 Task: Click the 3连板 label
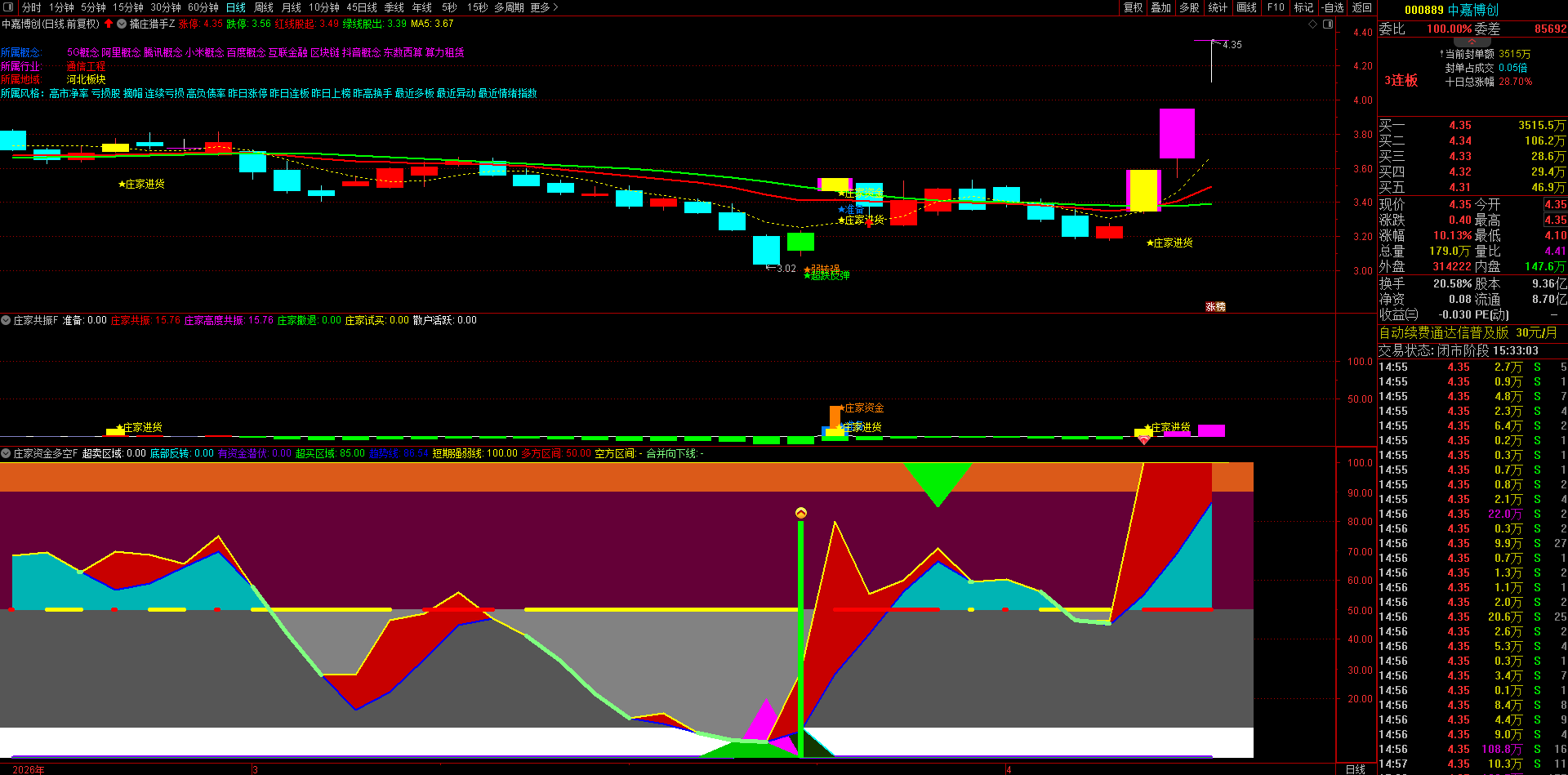(x=1401, y=80)
